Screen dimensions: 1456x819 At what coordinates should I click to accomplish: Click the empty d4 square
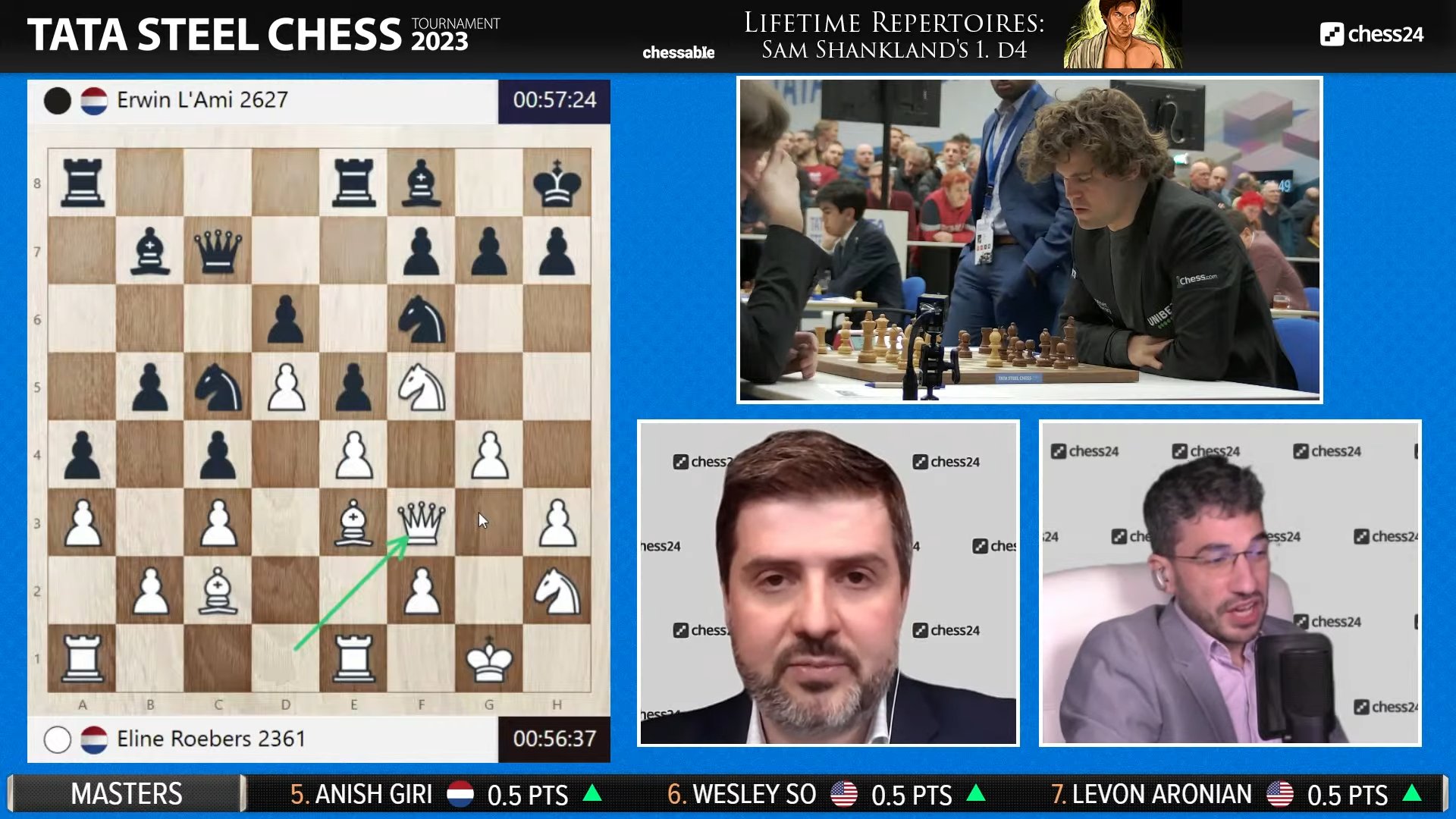pos(286,454)
